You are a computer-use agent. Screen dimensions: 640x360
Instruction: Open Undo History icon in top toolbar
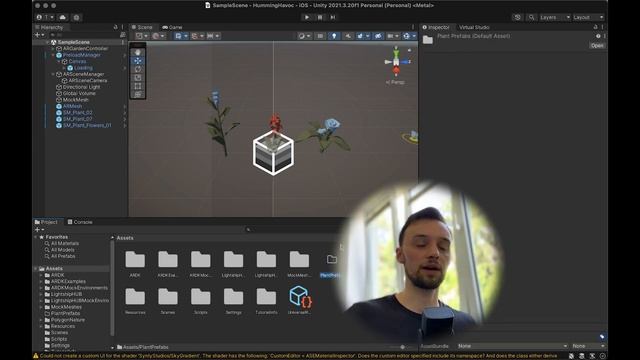pos(518,17)
